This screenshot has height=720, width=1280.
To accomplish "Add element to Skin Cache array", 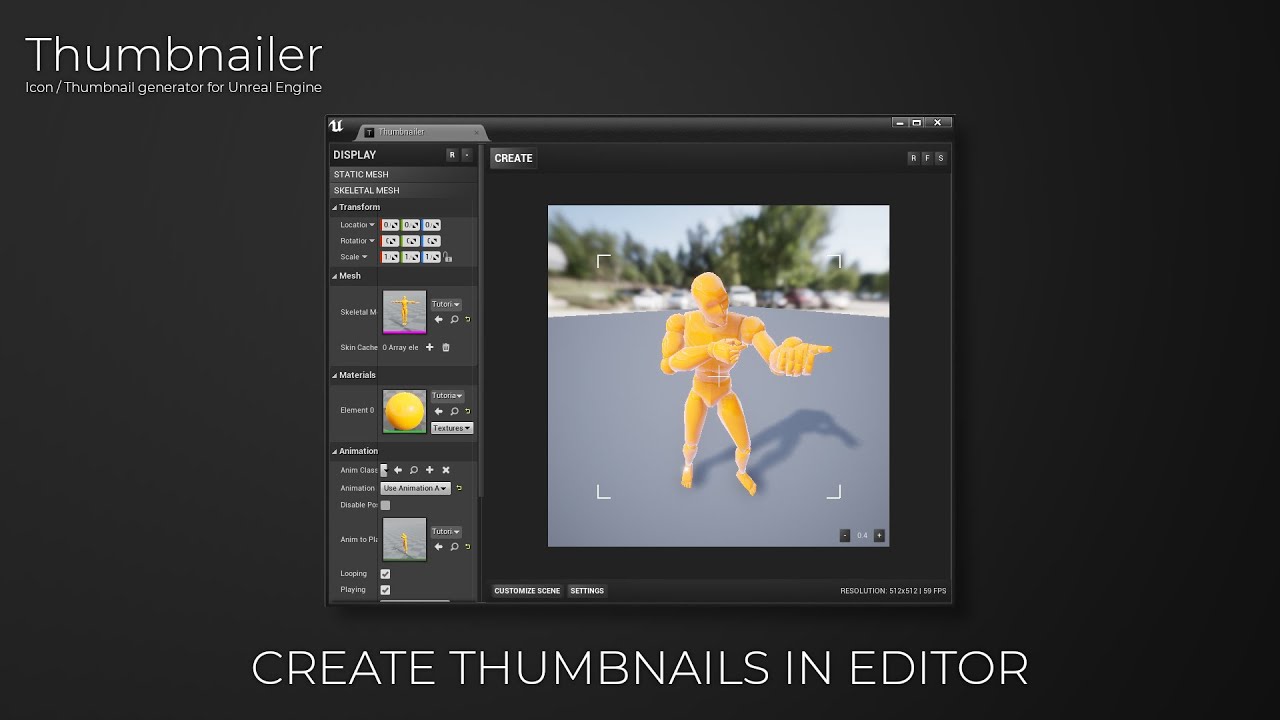I will pyautogui.click(x=430, y=347).
